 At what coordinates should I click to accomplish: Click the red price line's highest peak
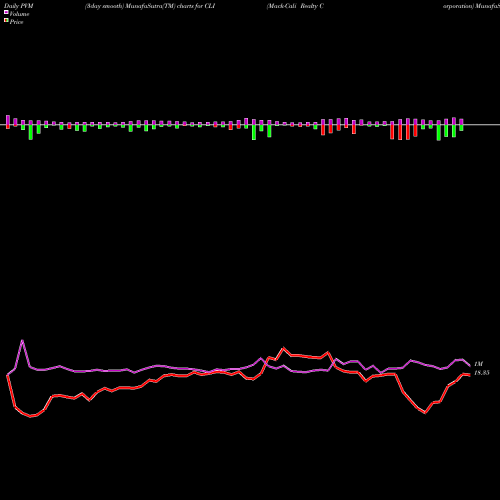point(284,348)
